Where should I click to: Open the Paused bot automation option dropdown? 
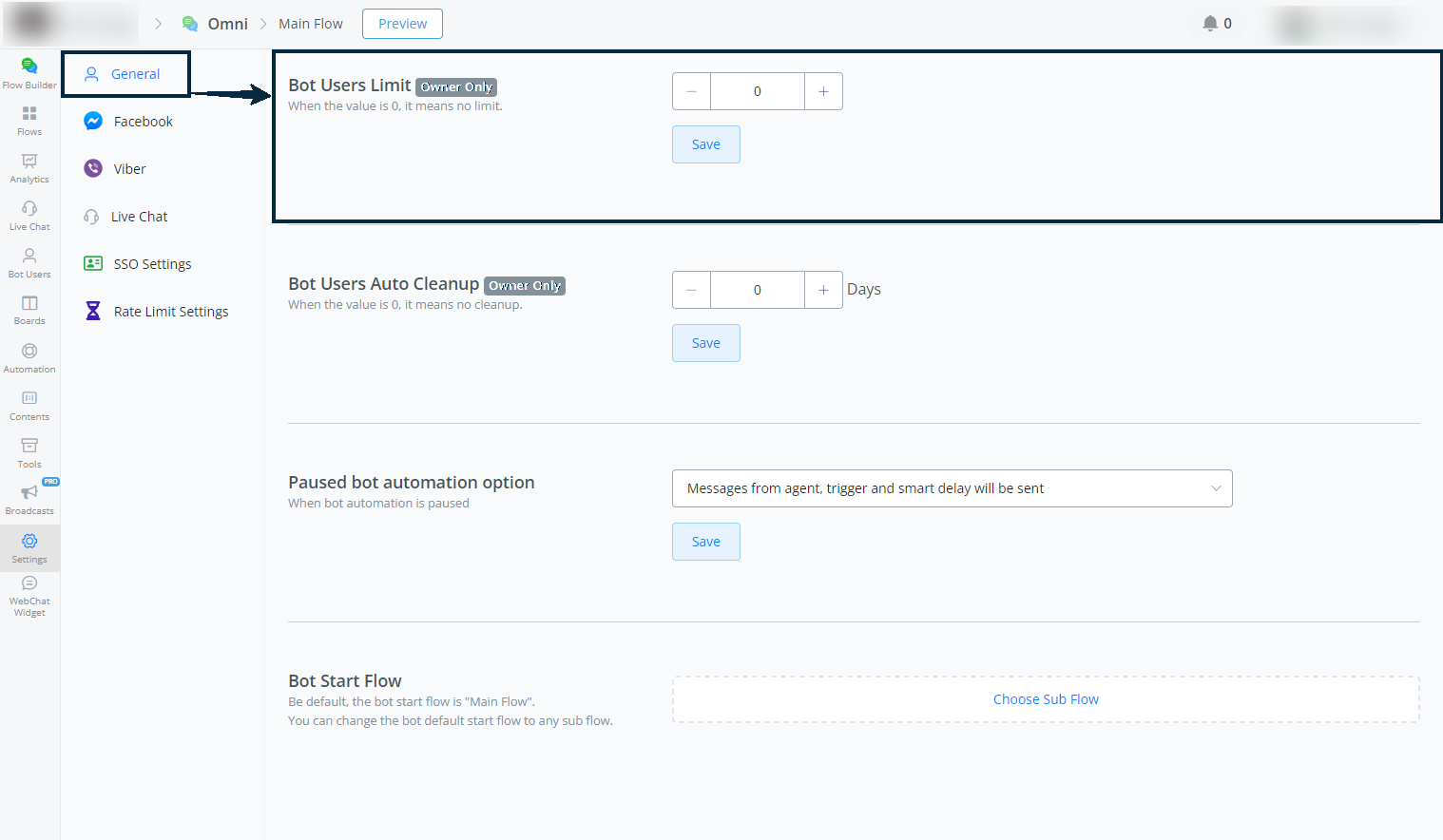952,488
